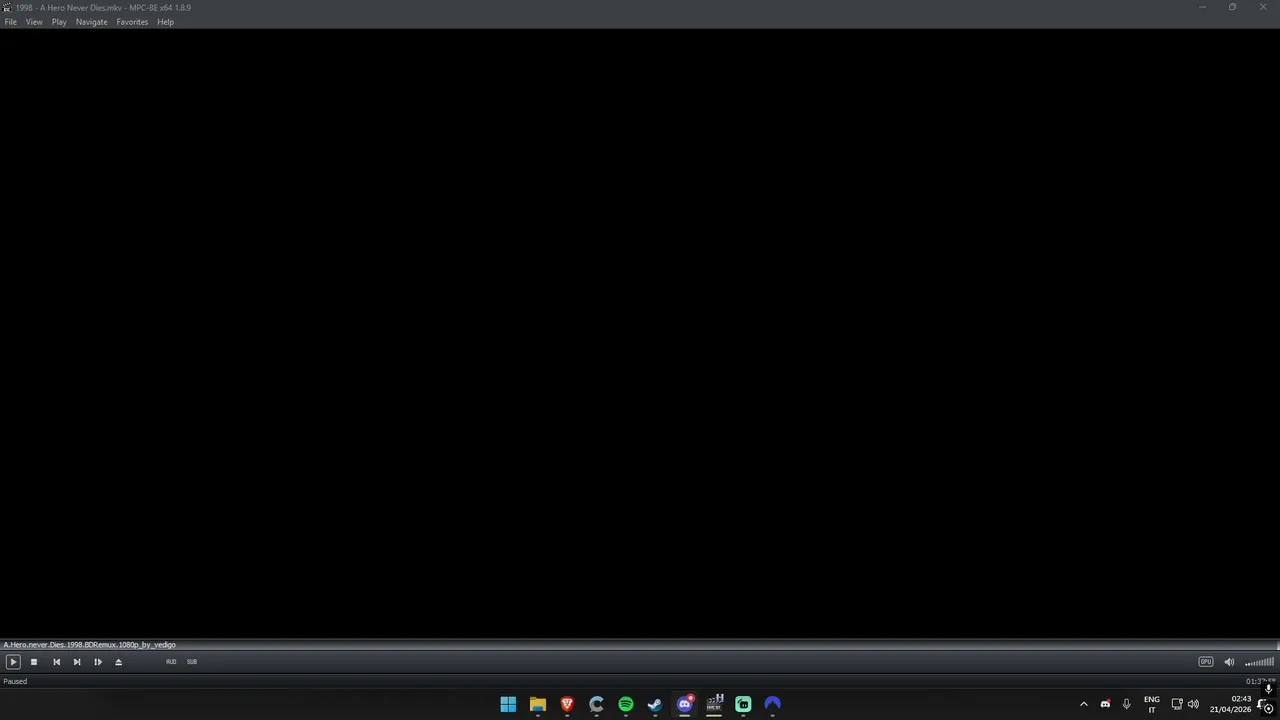Open the Windows Start menu

point(508,704)
